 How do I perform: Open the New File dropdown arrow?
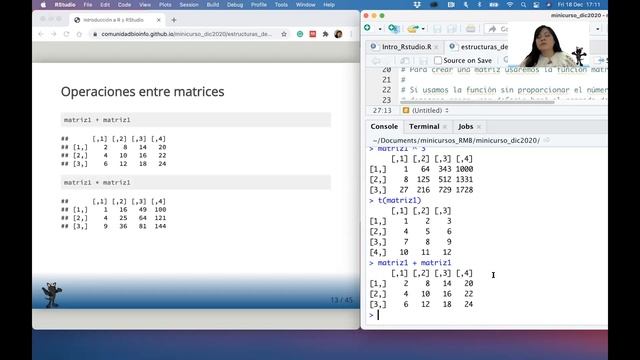(x=380, y=29)
